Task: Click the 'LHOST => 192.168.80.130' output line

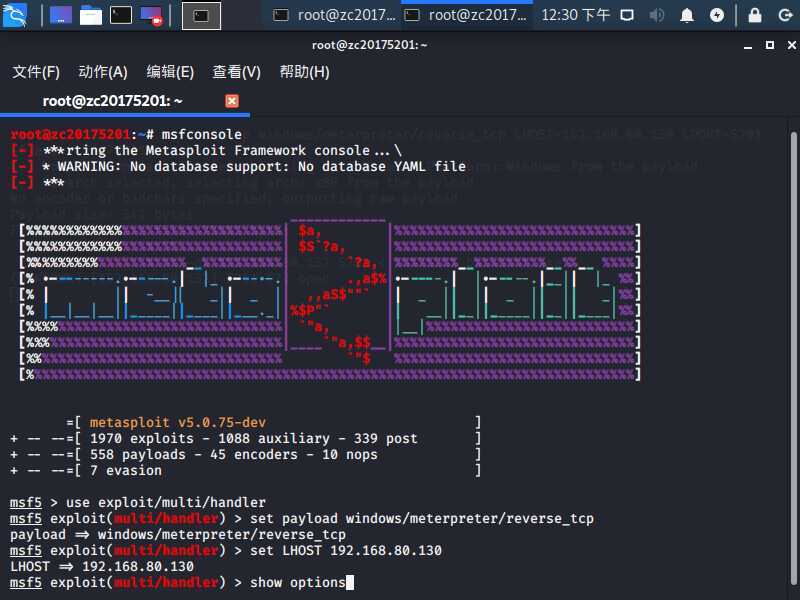Action: (102, 566)
